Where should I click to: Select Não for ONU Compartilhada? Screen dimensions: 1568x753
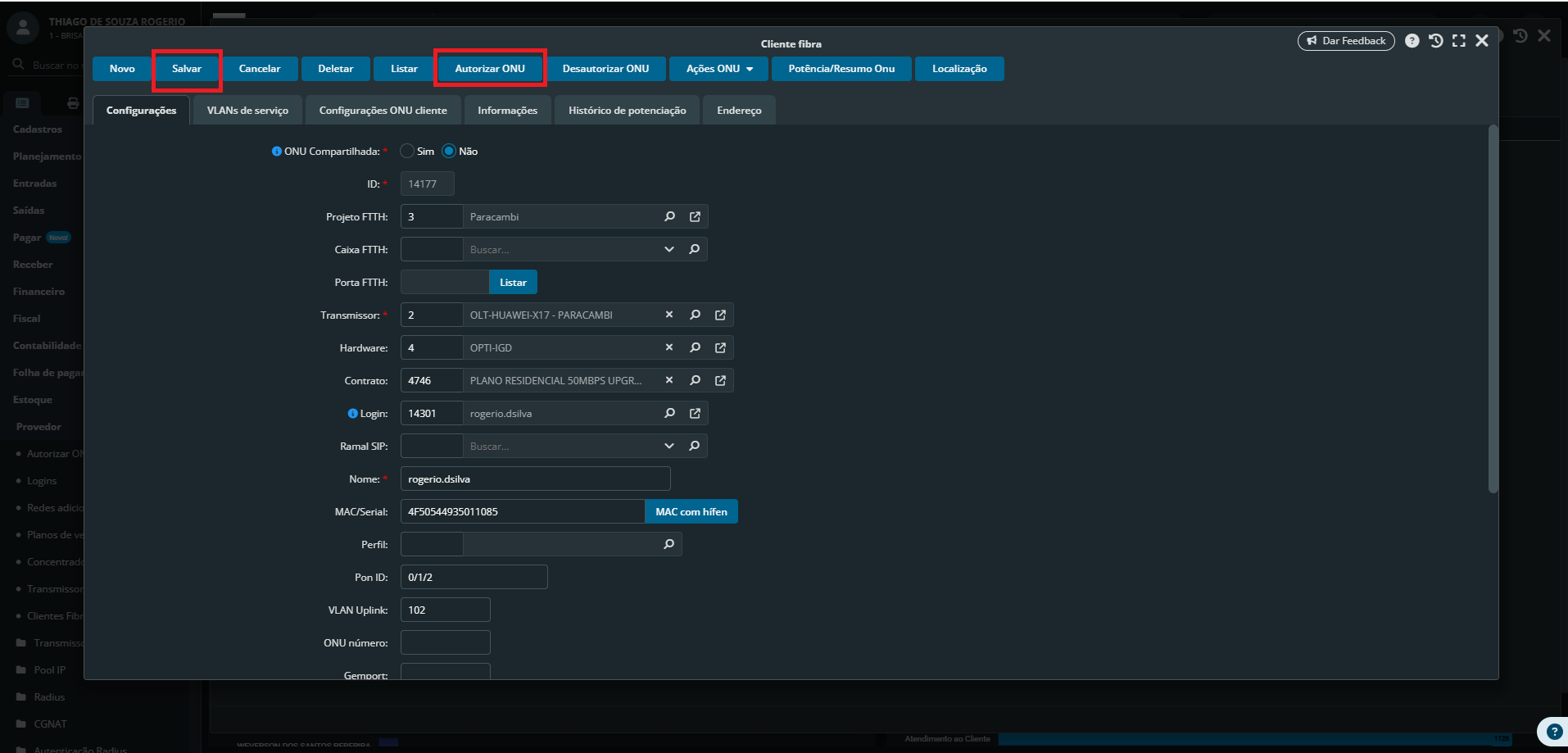point(449,152)
